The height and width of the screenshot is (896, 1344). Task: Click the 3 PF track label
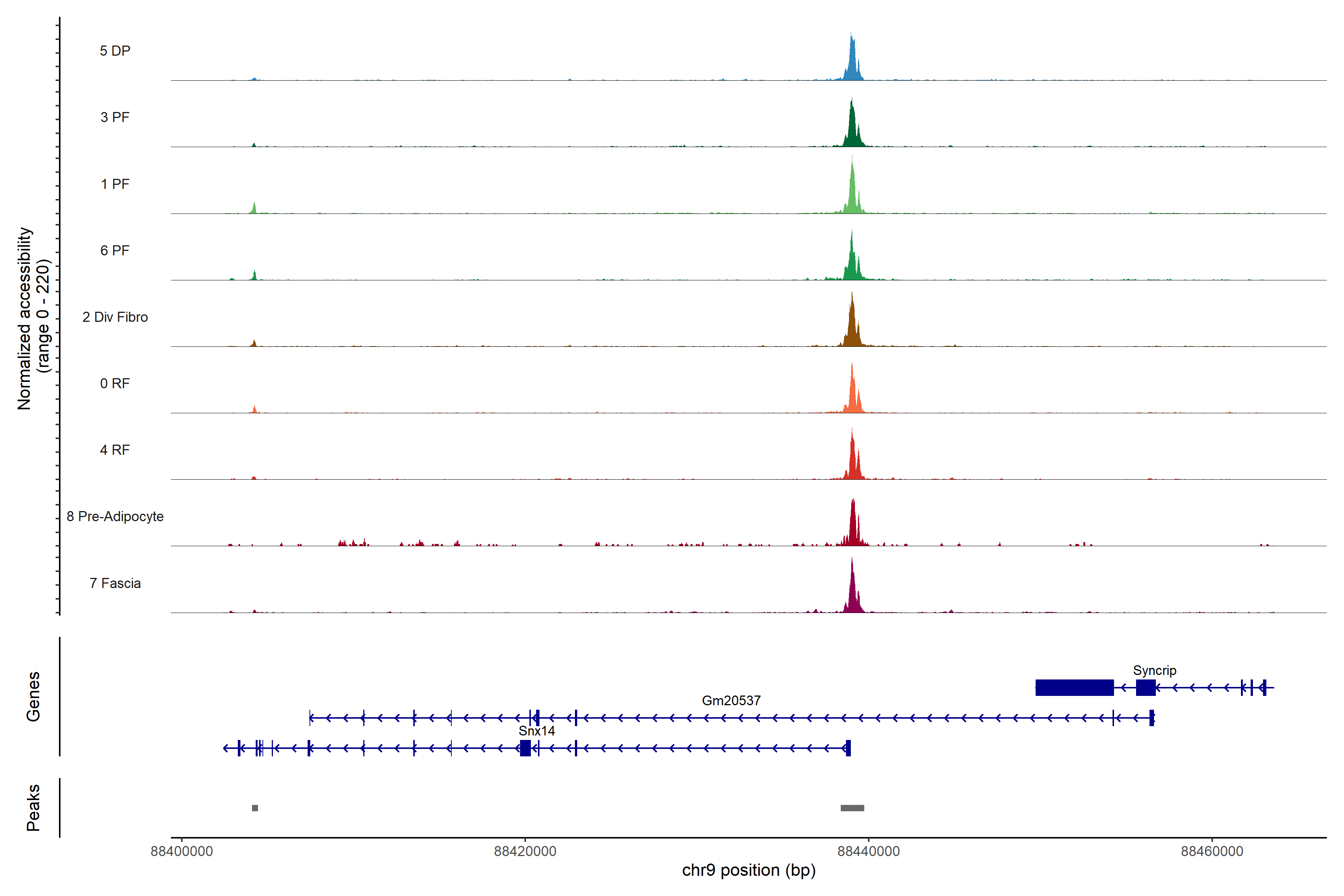click(x=115, y=117)
